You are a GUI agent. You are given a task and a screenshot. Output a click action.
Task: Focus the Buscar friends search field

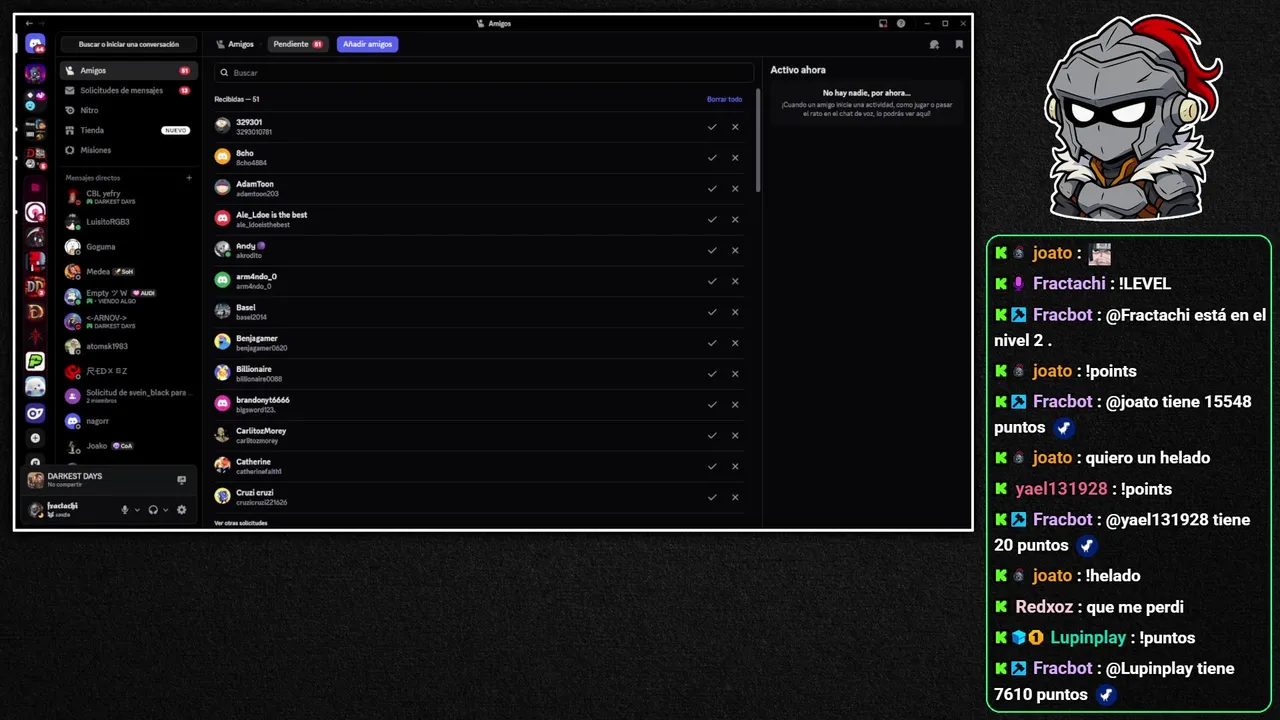[x=484, y=73]
